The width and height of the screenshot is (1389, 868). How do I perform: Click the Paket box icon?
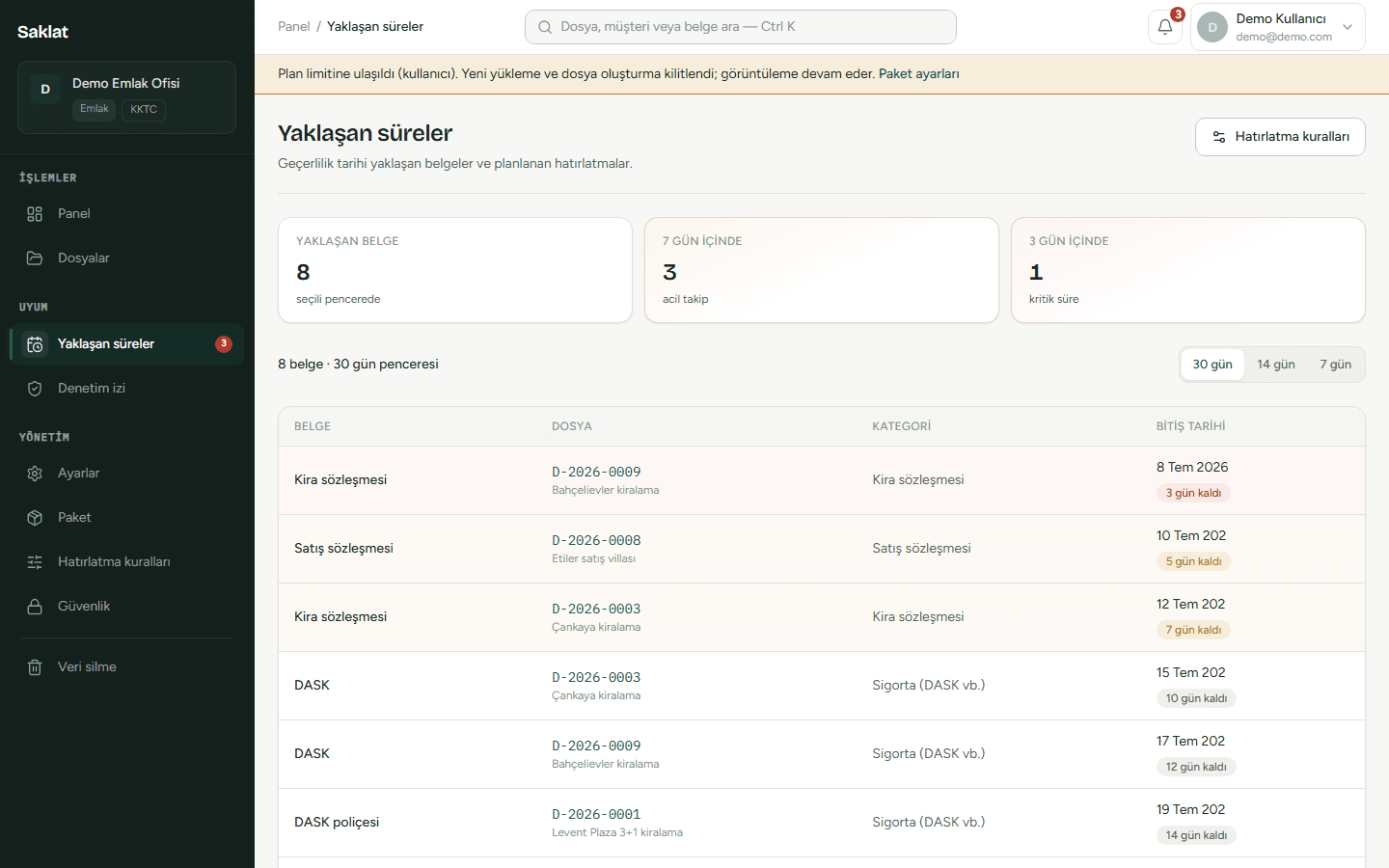35,518
